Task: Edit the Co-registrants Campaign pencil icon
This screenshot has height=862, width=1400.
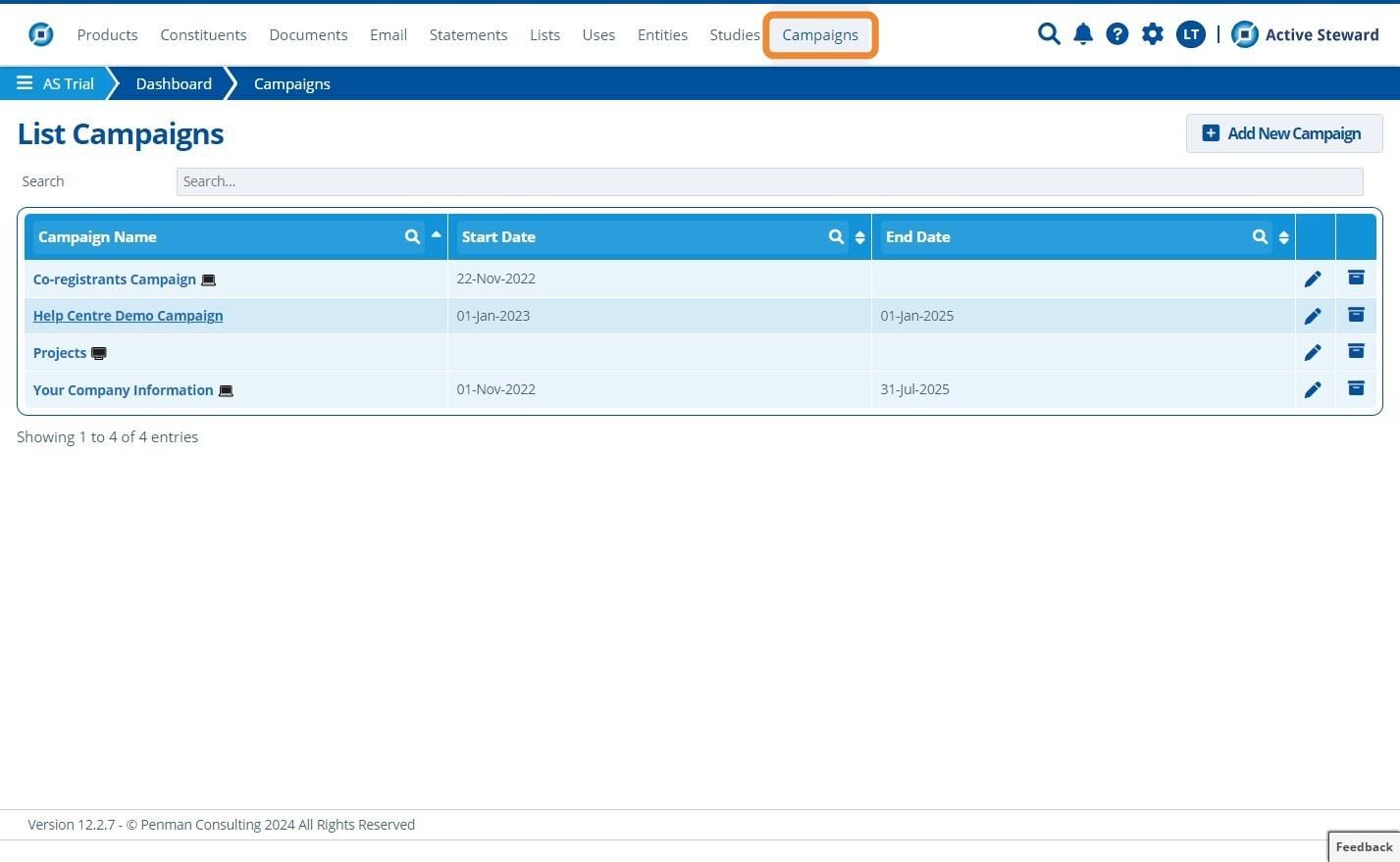Action: [1313, 279]
